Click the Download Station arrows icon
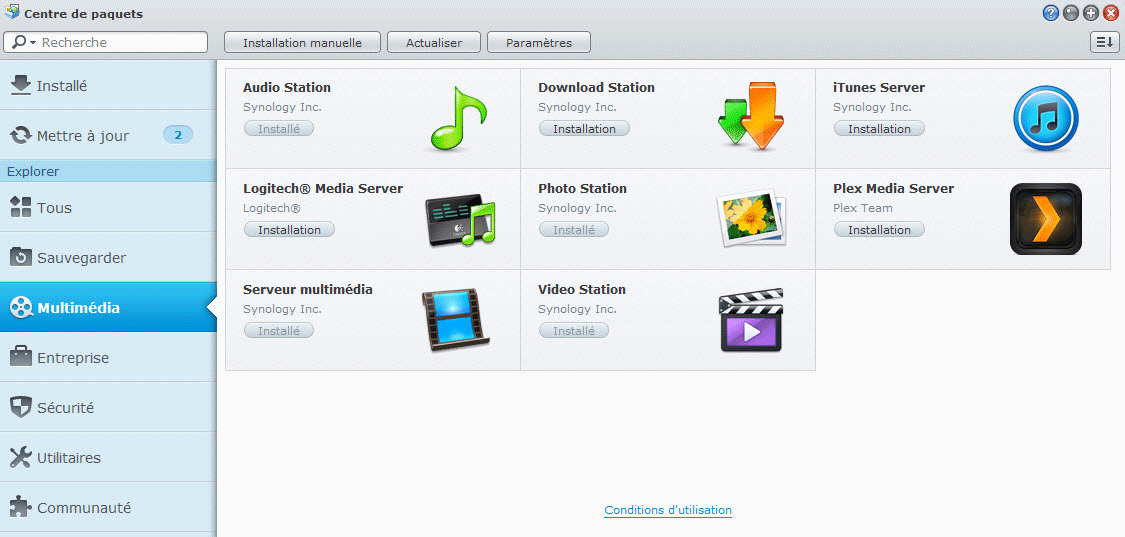Viewport: 1125px width, 537px height. 751,116
